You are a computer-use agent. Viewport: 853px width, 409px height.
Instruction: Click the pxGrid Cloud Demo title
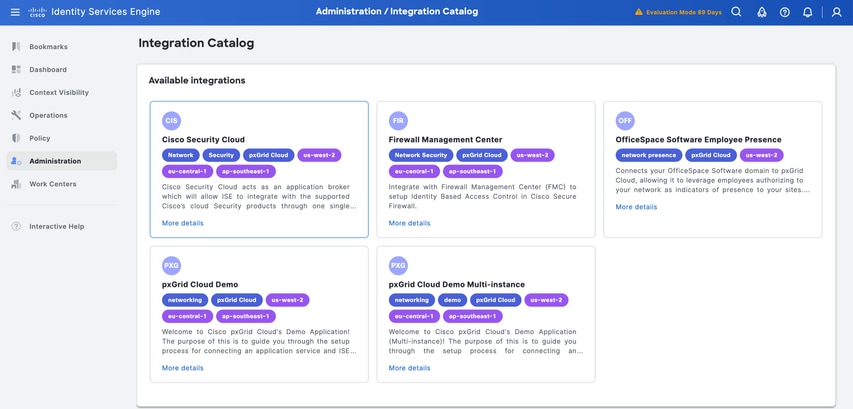pos(200,284)
